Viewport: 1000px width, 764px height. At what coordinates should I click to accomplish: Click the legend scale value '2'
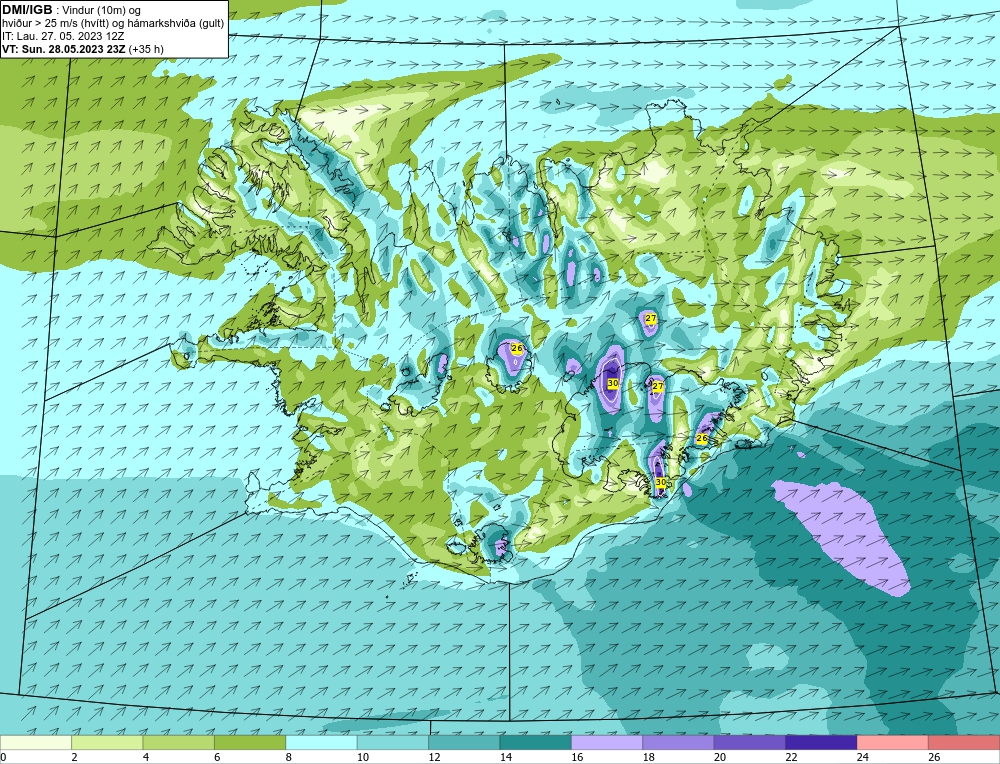pyautogui.click(x=75, y=757)
